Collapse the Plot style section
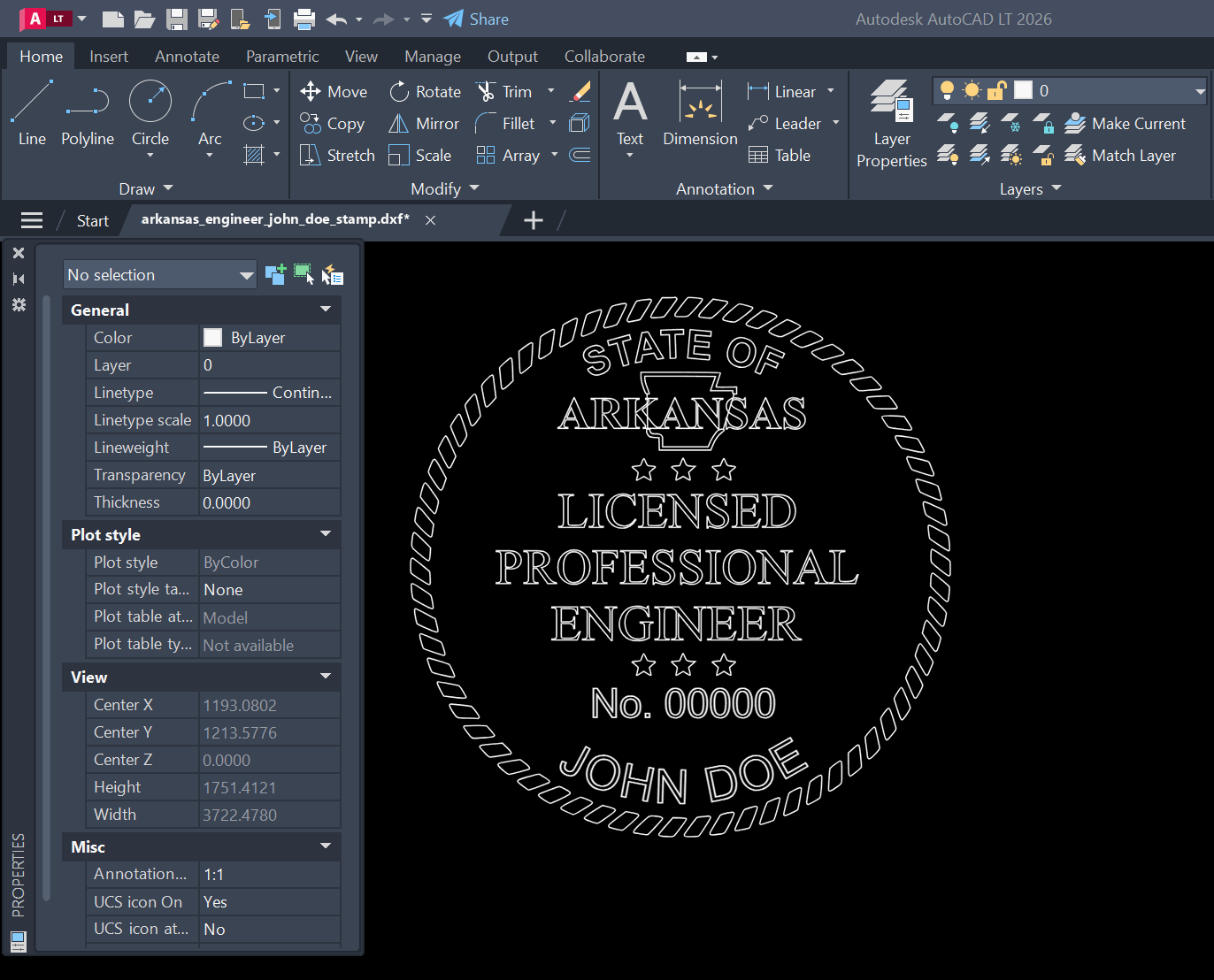 [x=326, y=534]
